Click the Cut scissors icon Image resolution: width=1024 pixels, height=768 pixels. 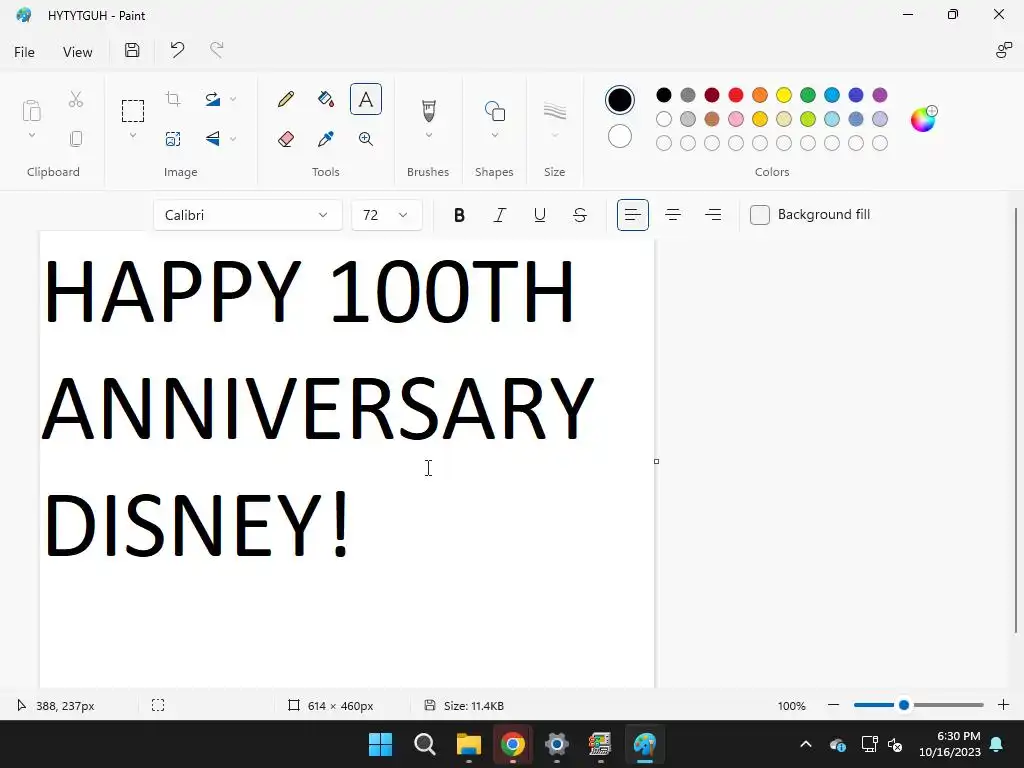(76, 99)
